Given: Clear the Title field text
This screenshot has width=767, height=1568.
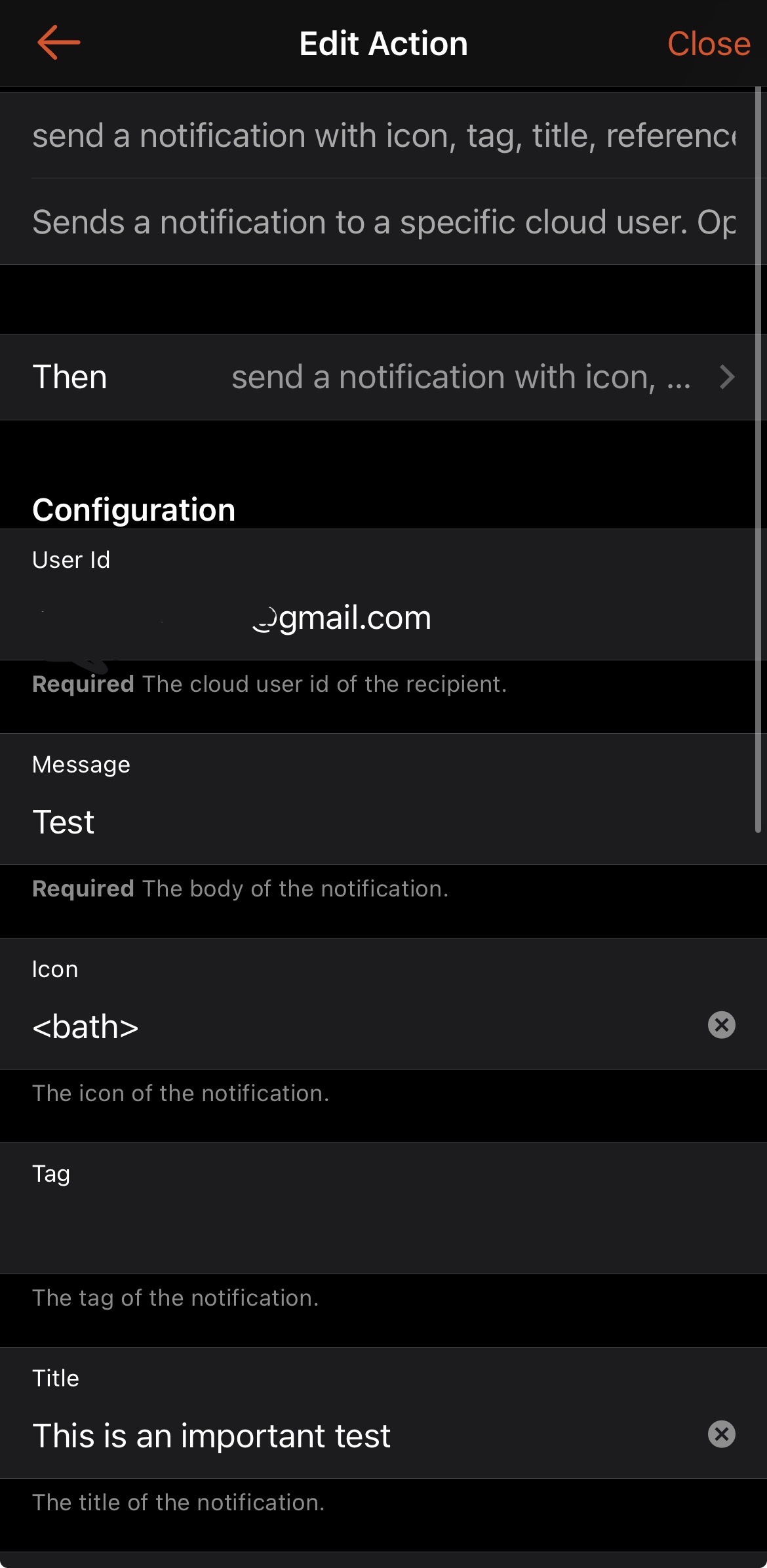Looking at the screenshot, I should coord(721,1434).
